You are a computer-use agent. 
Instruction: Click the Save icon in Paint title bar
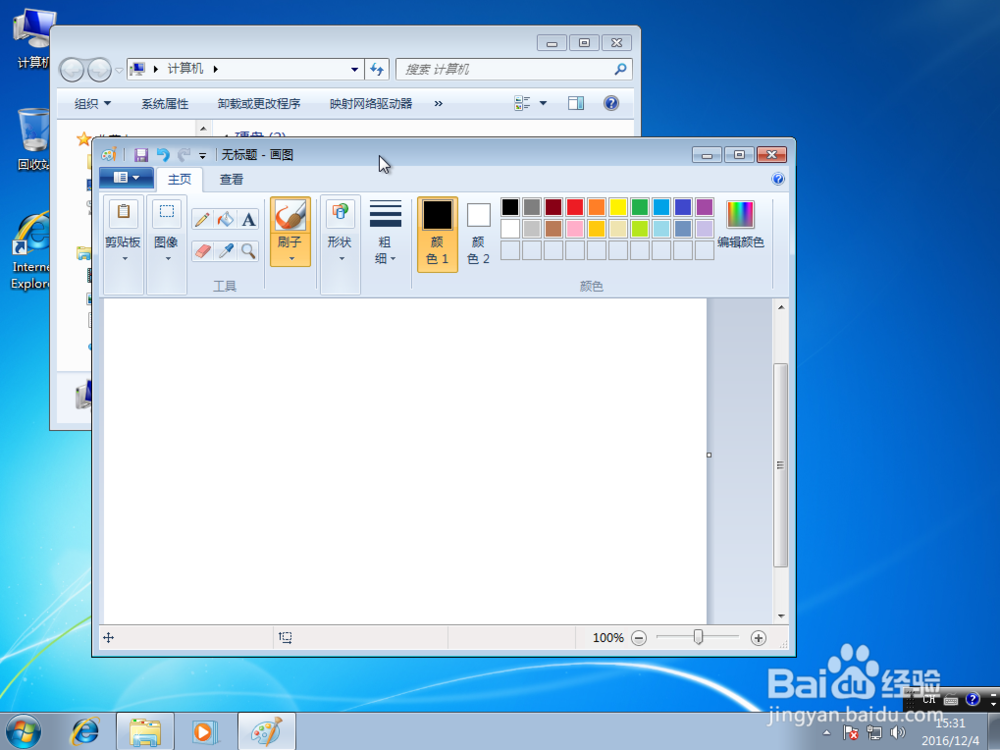pyautogui.click(x=141, y=154)
